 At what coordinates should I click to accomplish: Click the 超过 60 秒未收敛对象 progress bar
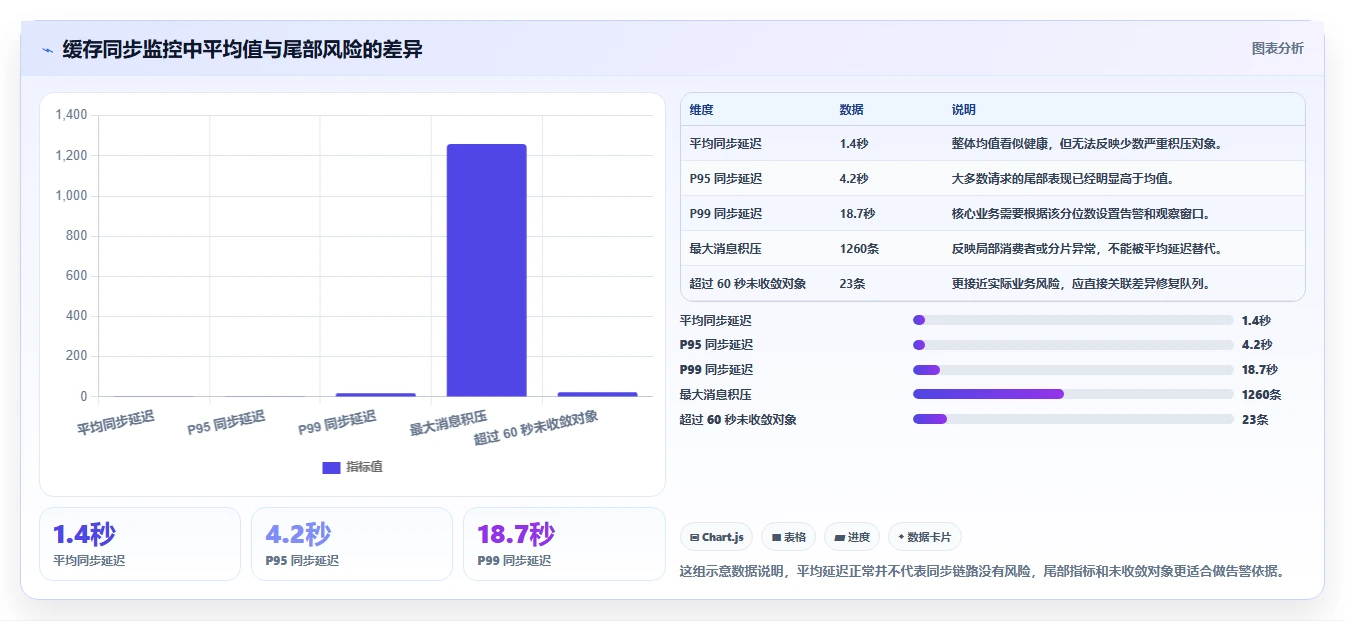pos(1073,419)
